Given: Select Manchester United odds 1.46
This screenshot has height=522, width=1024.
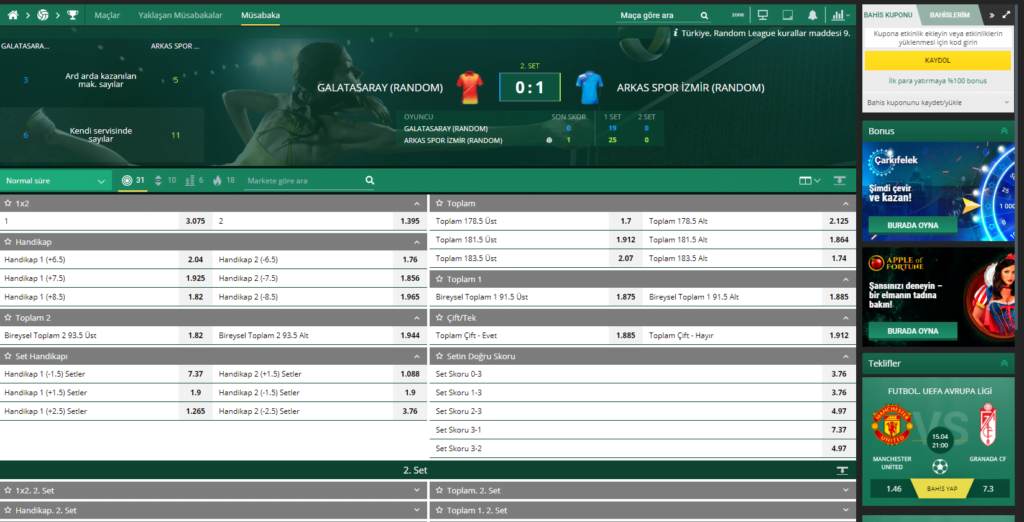Looking at the screenshot, I should pyautogui.click(x=894, y=489).
